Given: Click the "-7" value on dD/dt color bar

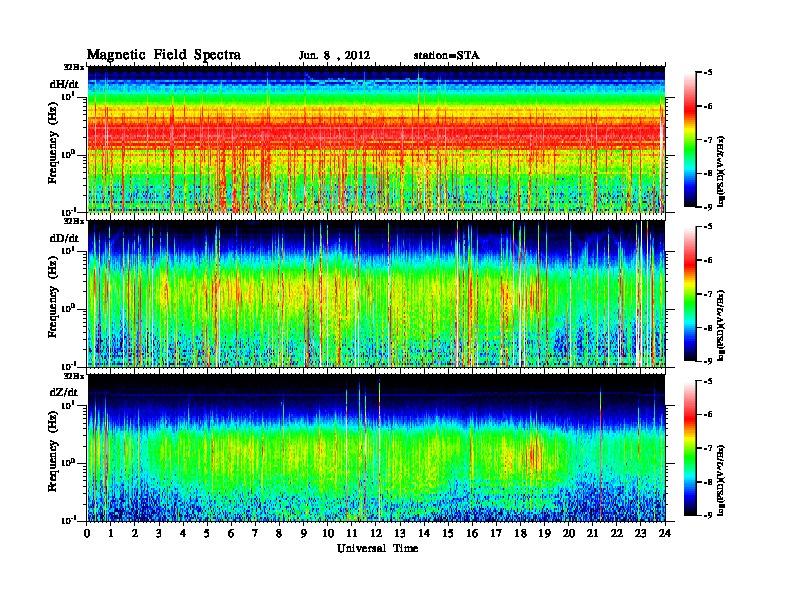Looking at the screenshot, I should (x=708, y=294).
